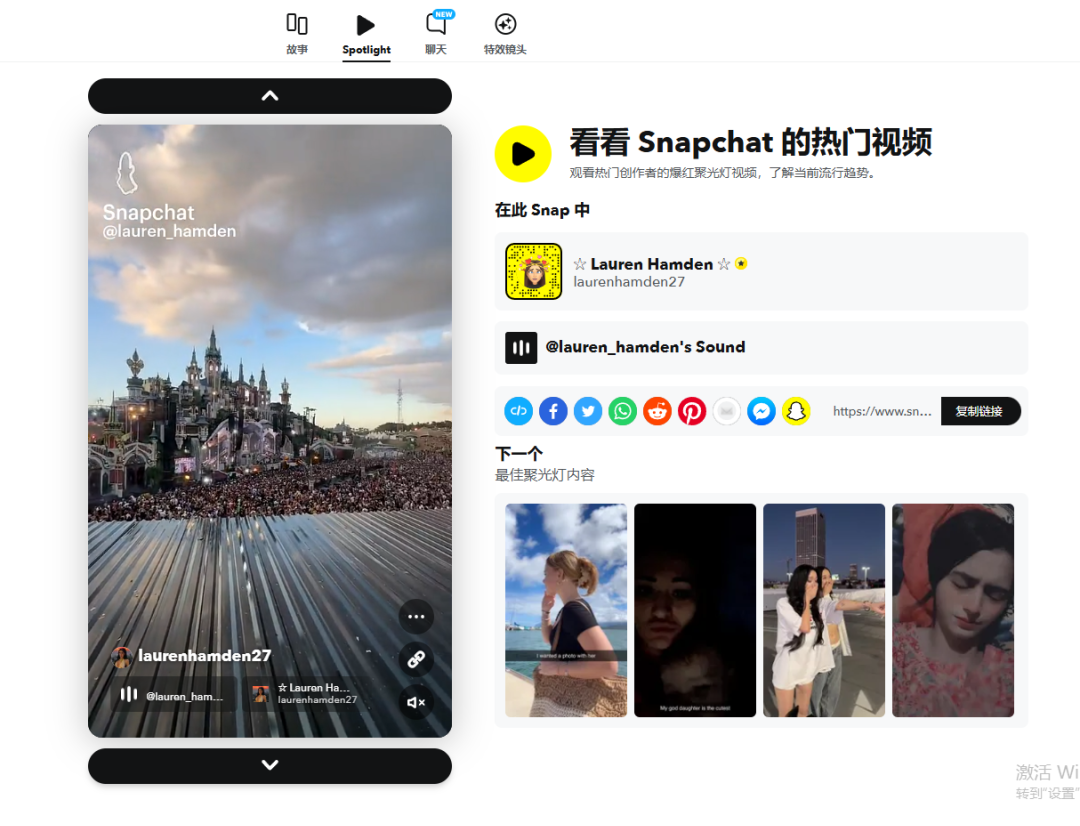
Task: Click the 在此 Snap 中 heading
Action: point(542,210)
